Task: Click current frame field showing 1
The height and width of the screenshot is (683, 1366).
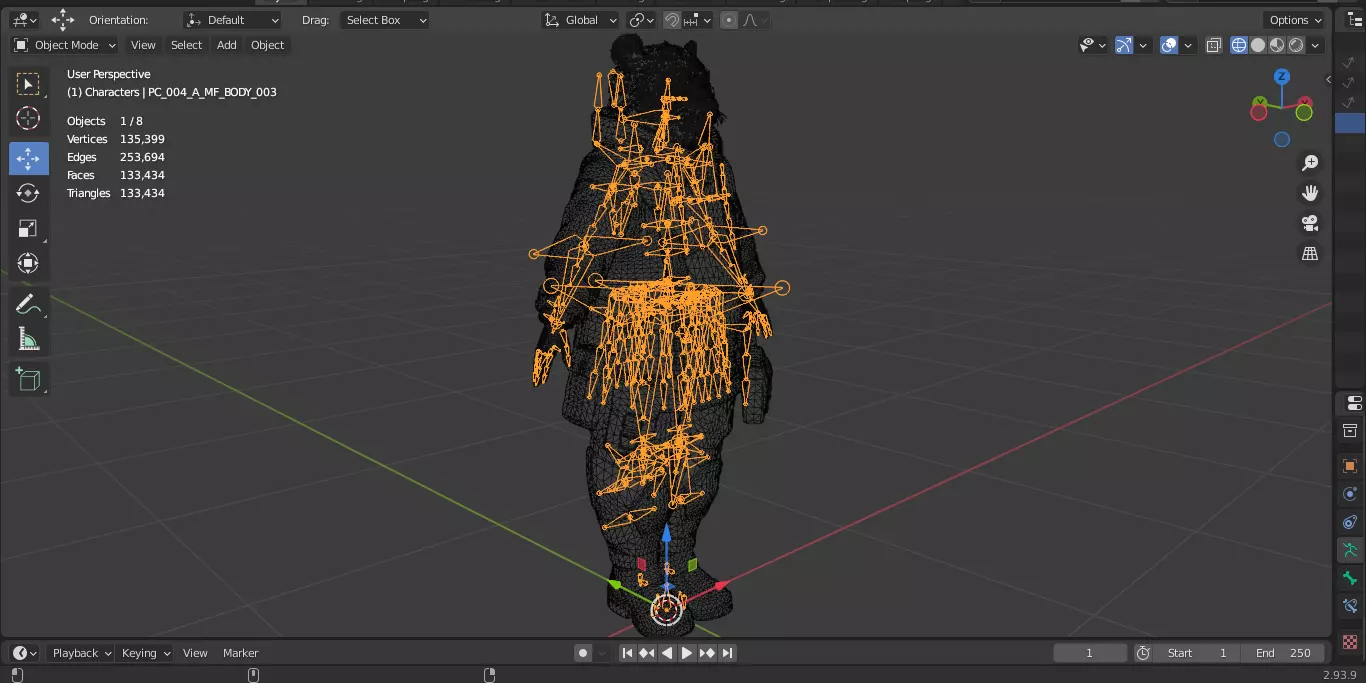Action: (1090, 653)
